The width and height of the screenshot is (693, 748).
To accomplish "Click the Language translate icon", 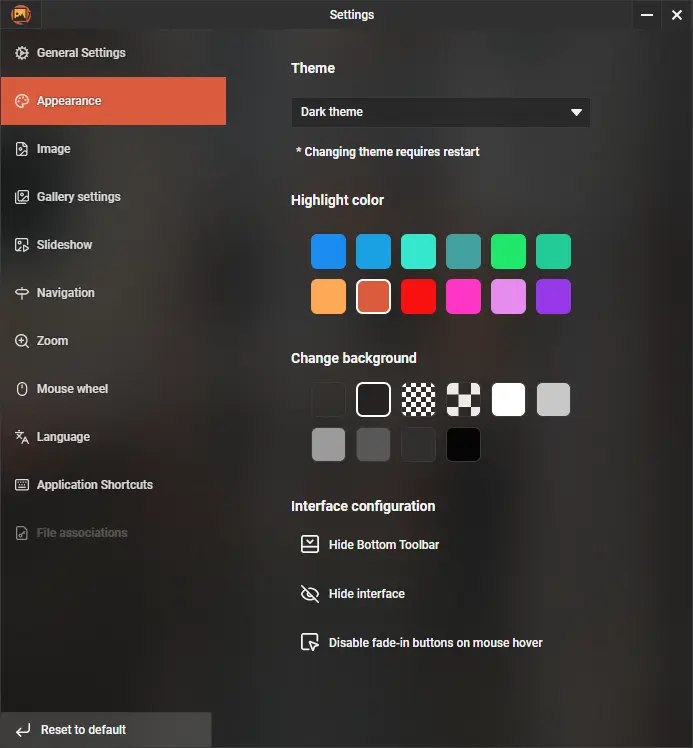I will point(22,437).
